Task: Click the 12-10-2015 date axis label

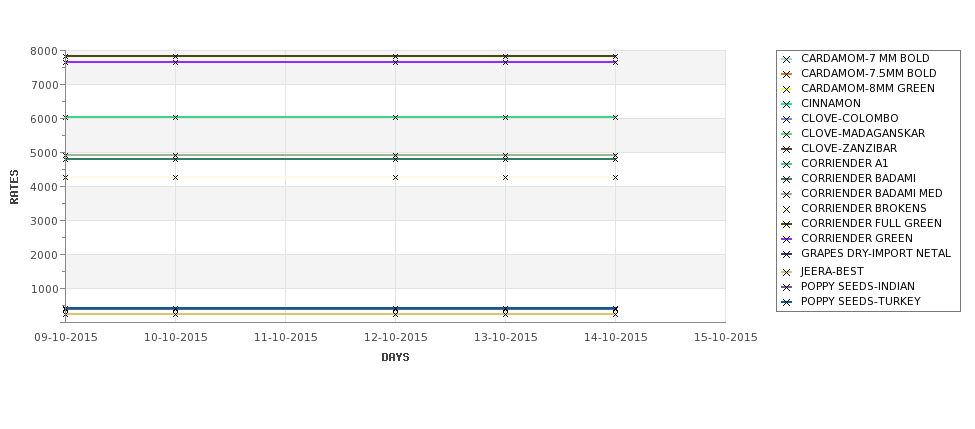Action: (x=395, y=337)
